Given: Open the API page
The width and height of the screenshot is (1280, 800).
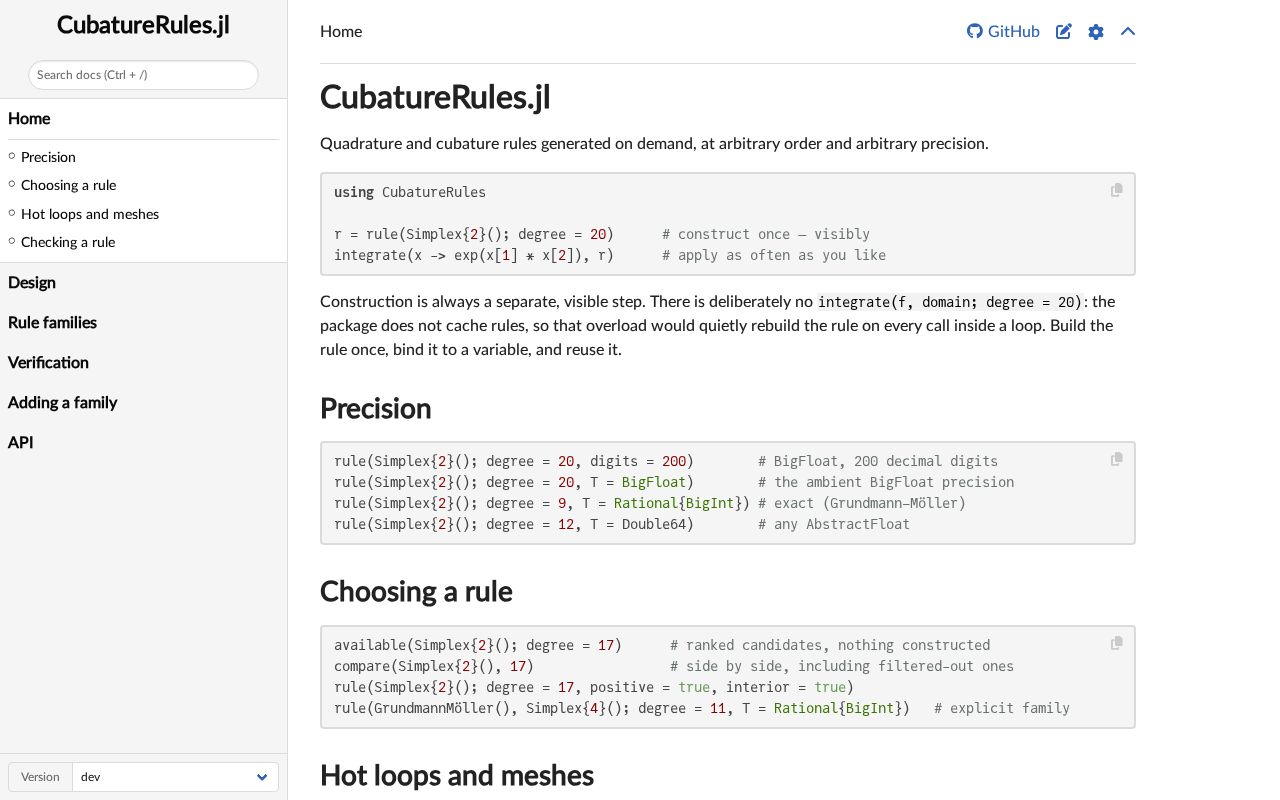Looking at the screenshot, I should (143, 443).
